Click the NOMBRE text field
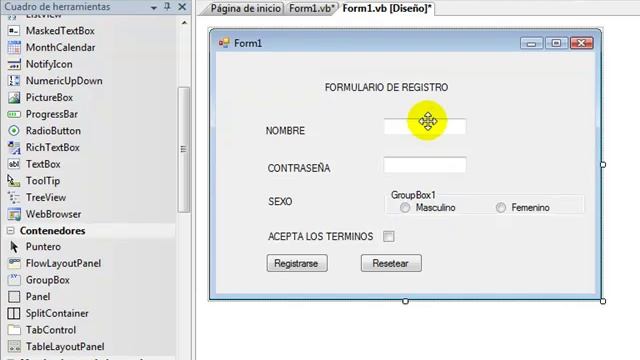The height and width of the screenshot is (360, 640). coord(425,126)
